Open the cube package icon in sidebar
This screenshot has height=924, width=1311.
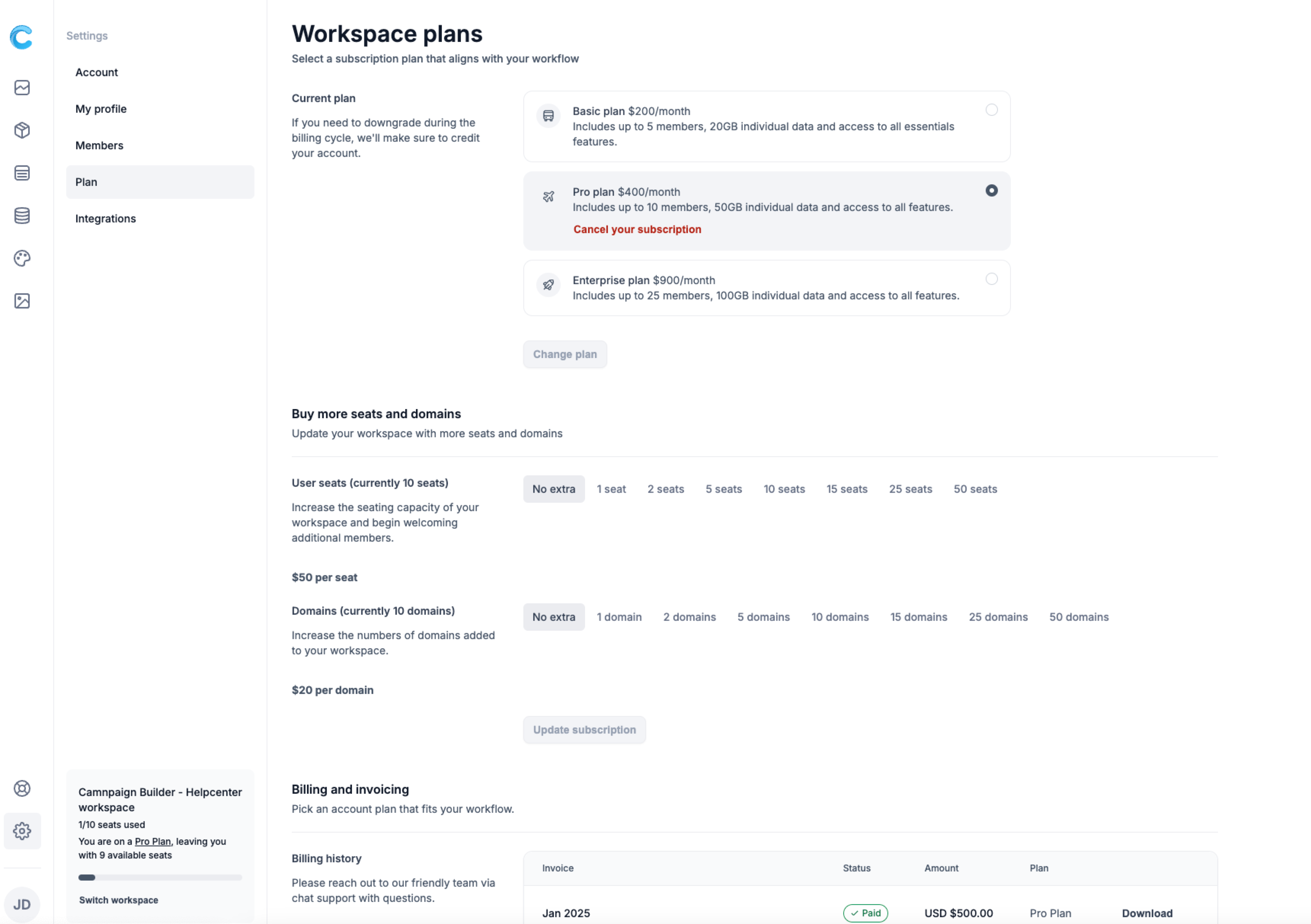point(22,130)
